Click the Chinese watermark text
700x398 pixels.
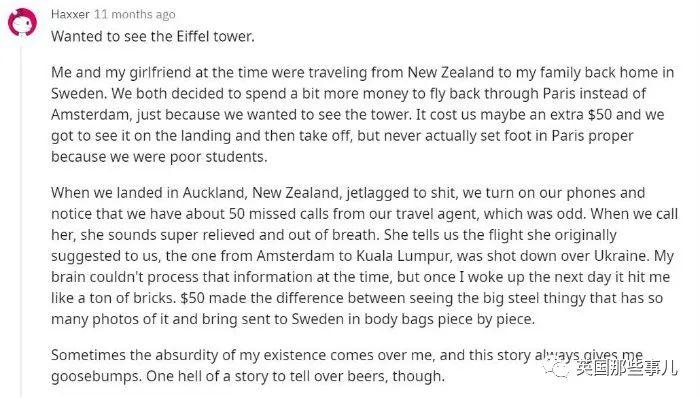coord(625,368)
